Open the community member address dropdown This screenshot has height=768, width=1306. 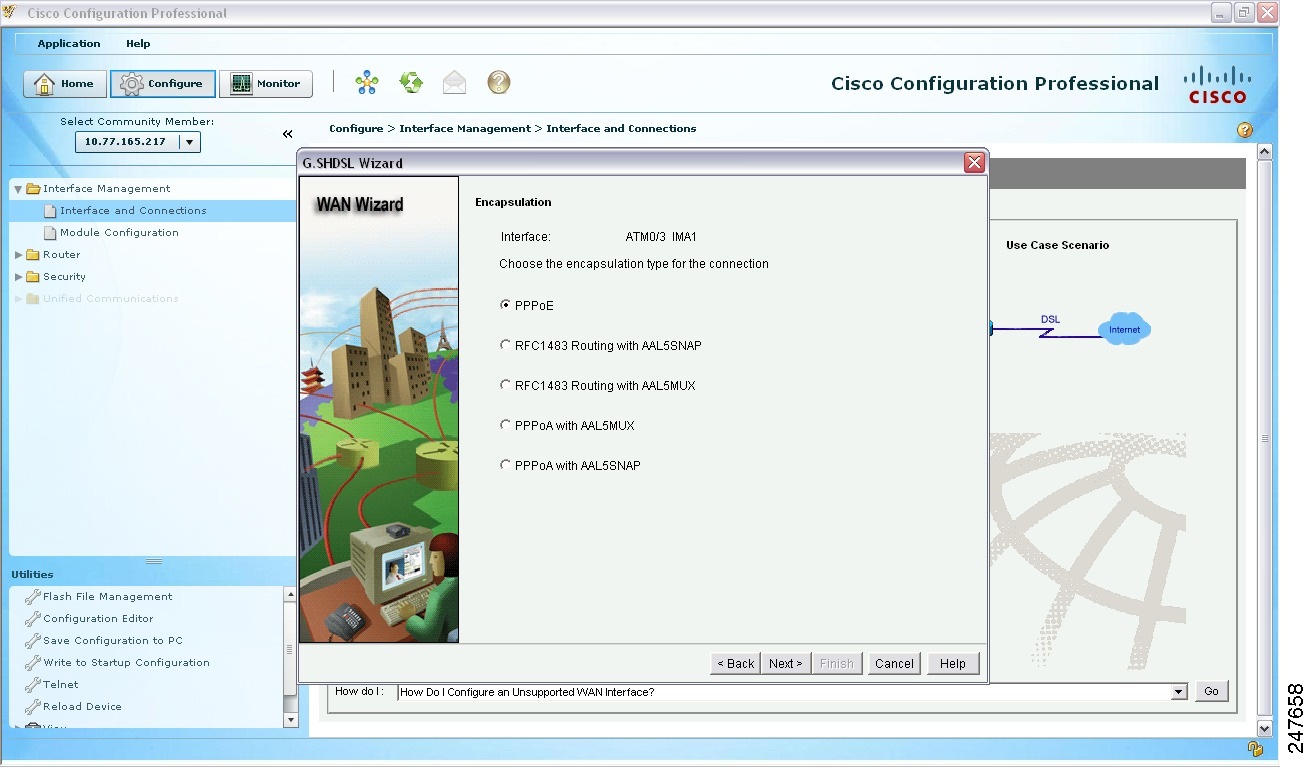191,141
